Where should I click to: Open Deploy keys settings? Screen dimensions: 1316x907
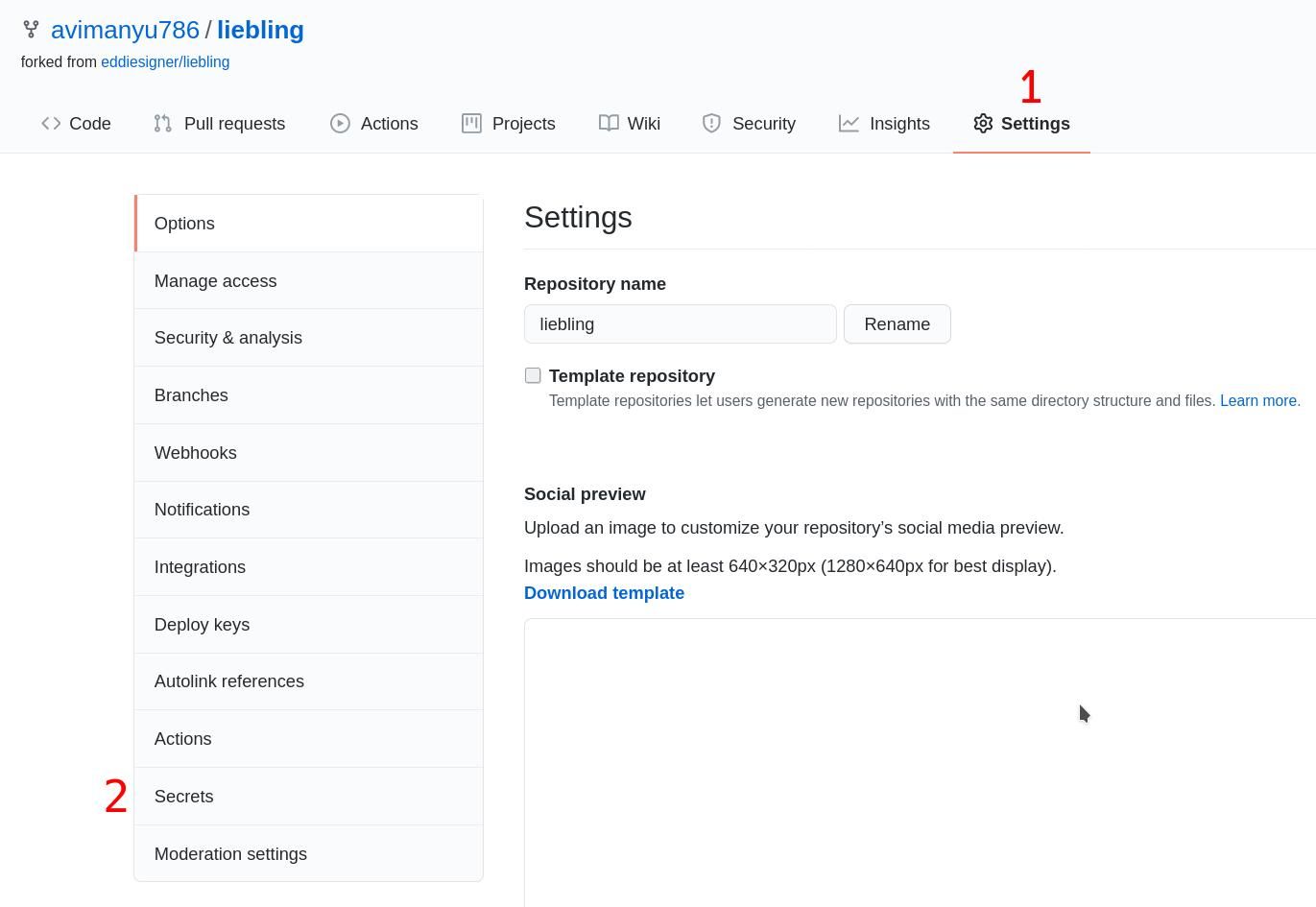tap(308, 625)
